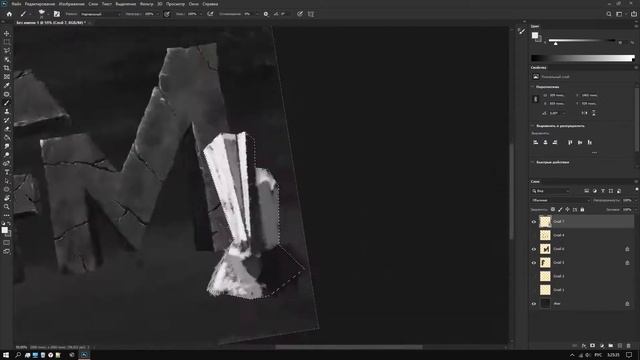The height and width of the screenshot is (360, 640).
Task: Select the Horizontal Type tool
Action: click(7, 172)
